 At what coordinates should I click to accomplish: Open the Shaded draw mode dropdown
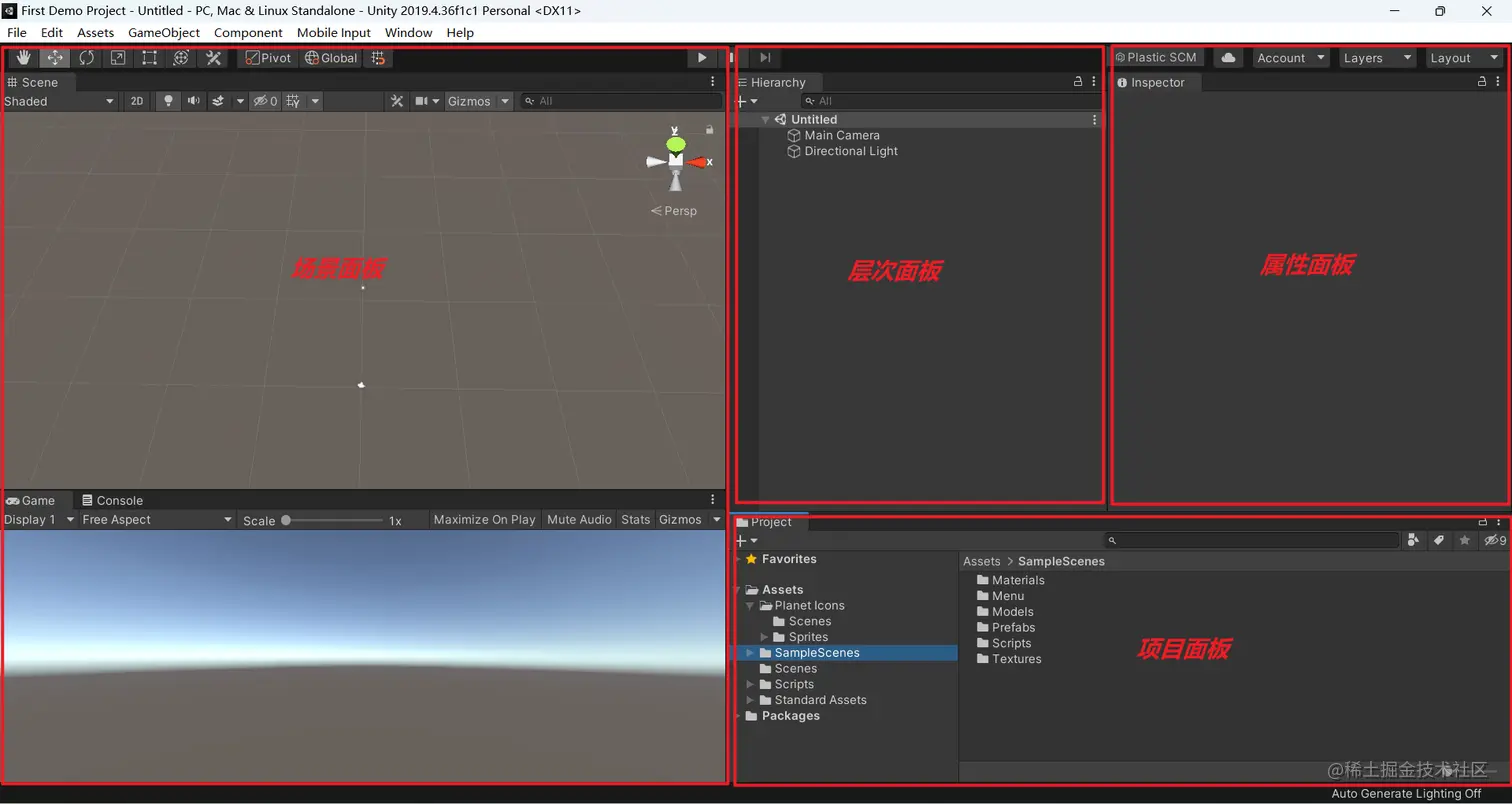click(x=59, y=101)
